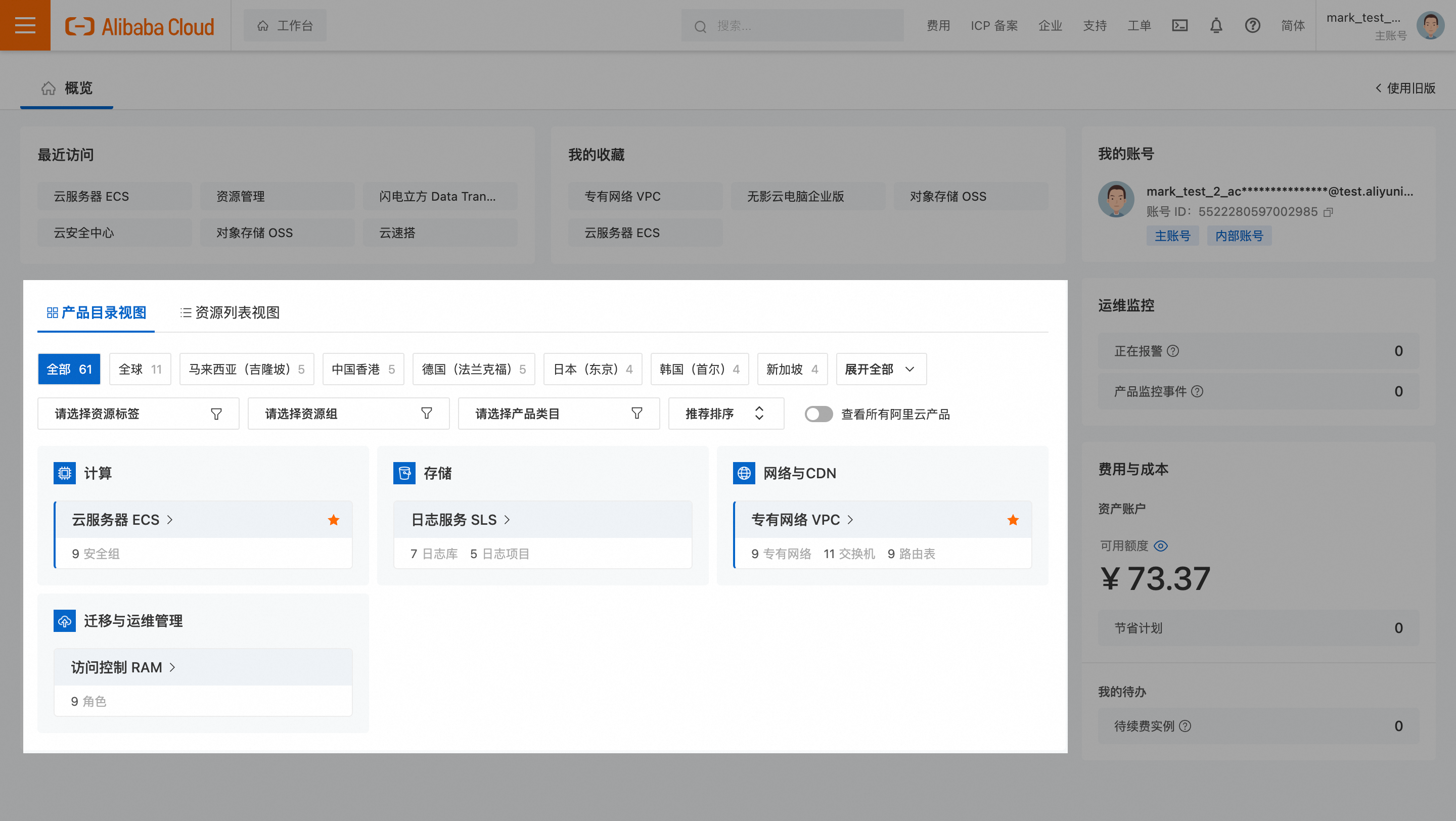Open the 节省计划 row
1456x821 pixels.
pyautogui.click(x=1258, y=628)
